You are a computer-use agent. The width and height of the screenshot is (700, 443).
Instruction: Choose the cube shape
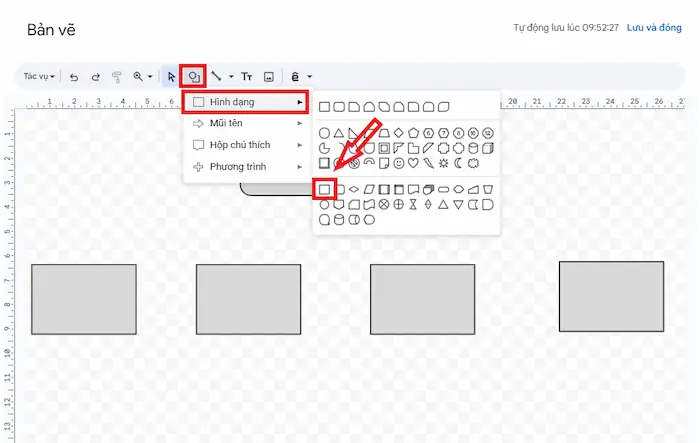[x=488, y=148]
